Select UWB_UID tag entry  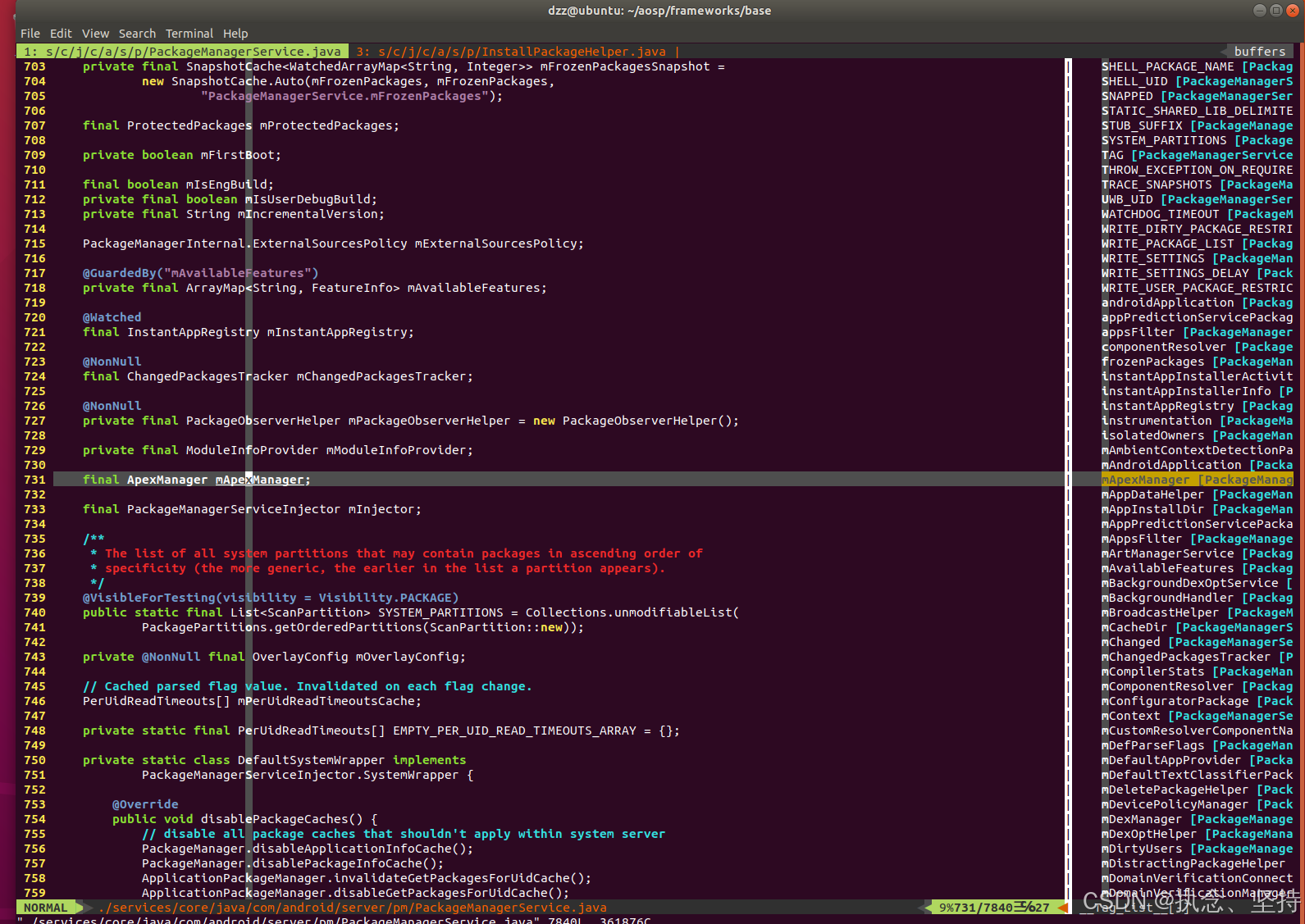click(x=1197, y=199)
